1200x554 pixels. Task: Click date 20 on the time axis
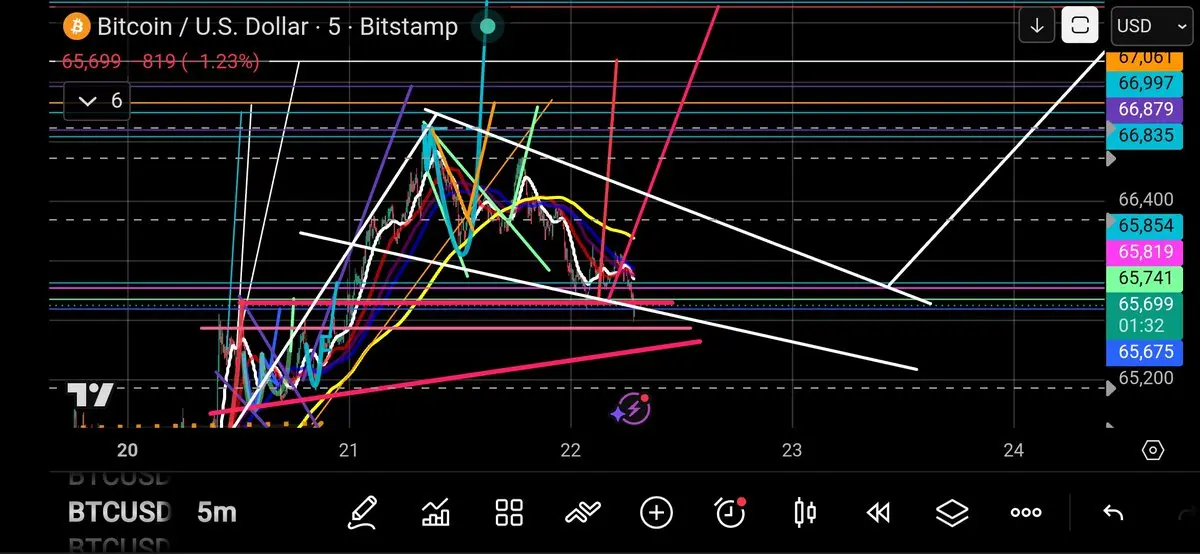point(126,451)
